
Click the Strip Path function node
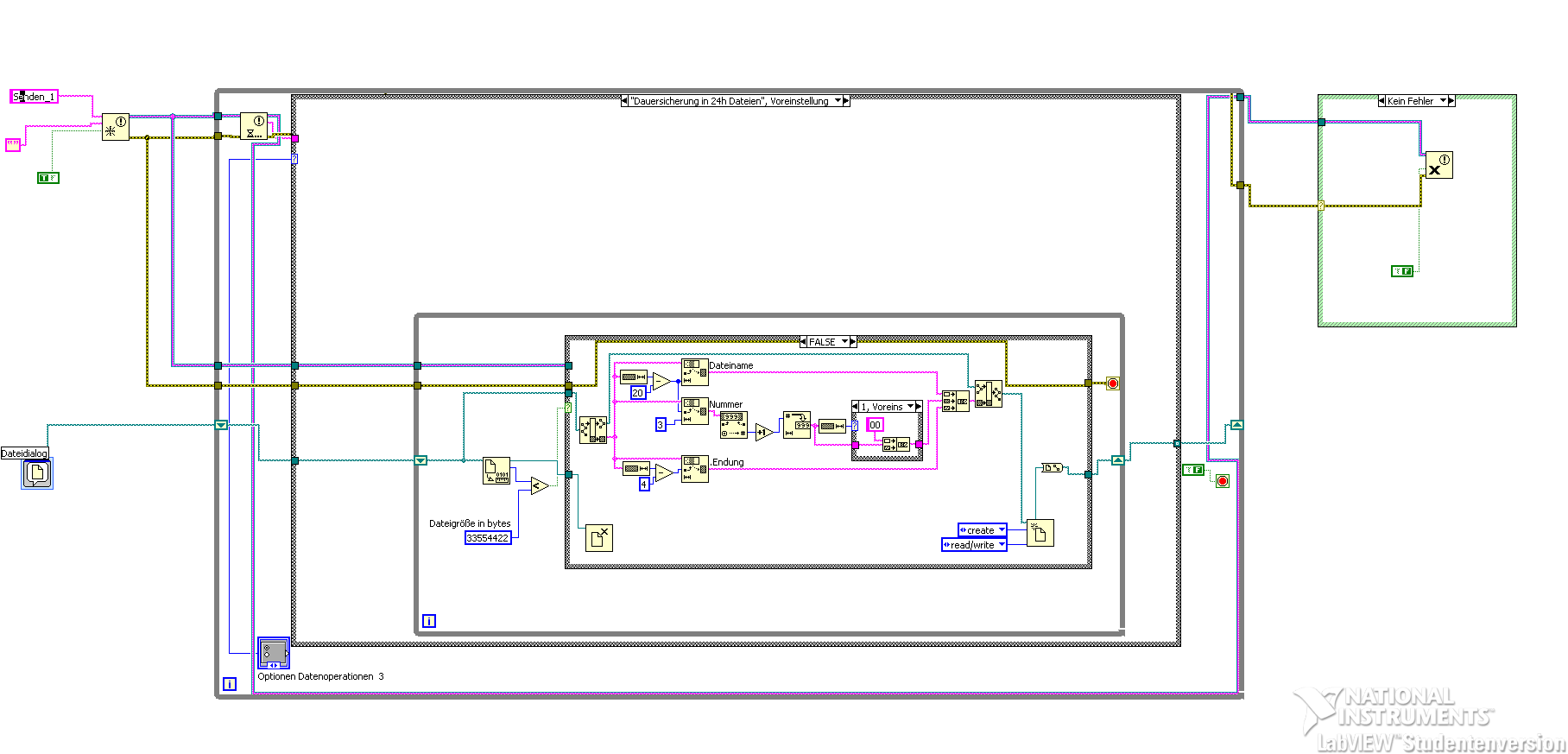coord(593,430)
